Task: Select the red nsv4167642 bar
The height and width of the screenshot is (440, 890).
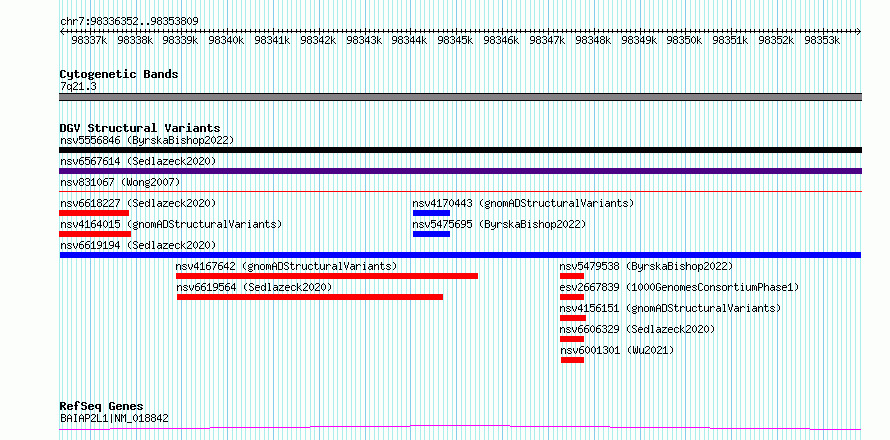Action: point(327,276)
